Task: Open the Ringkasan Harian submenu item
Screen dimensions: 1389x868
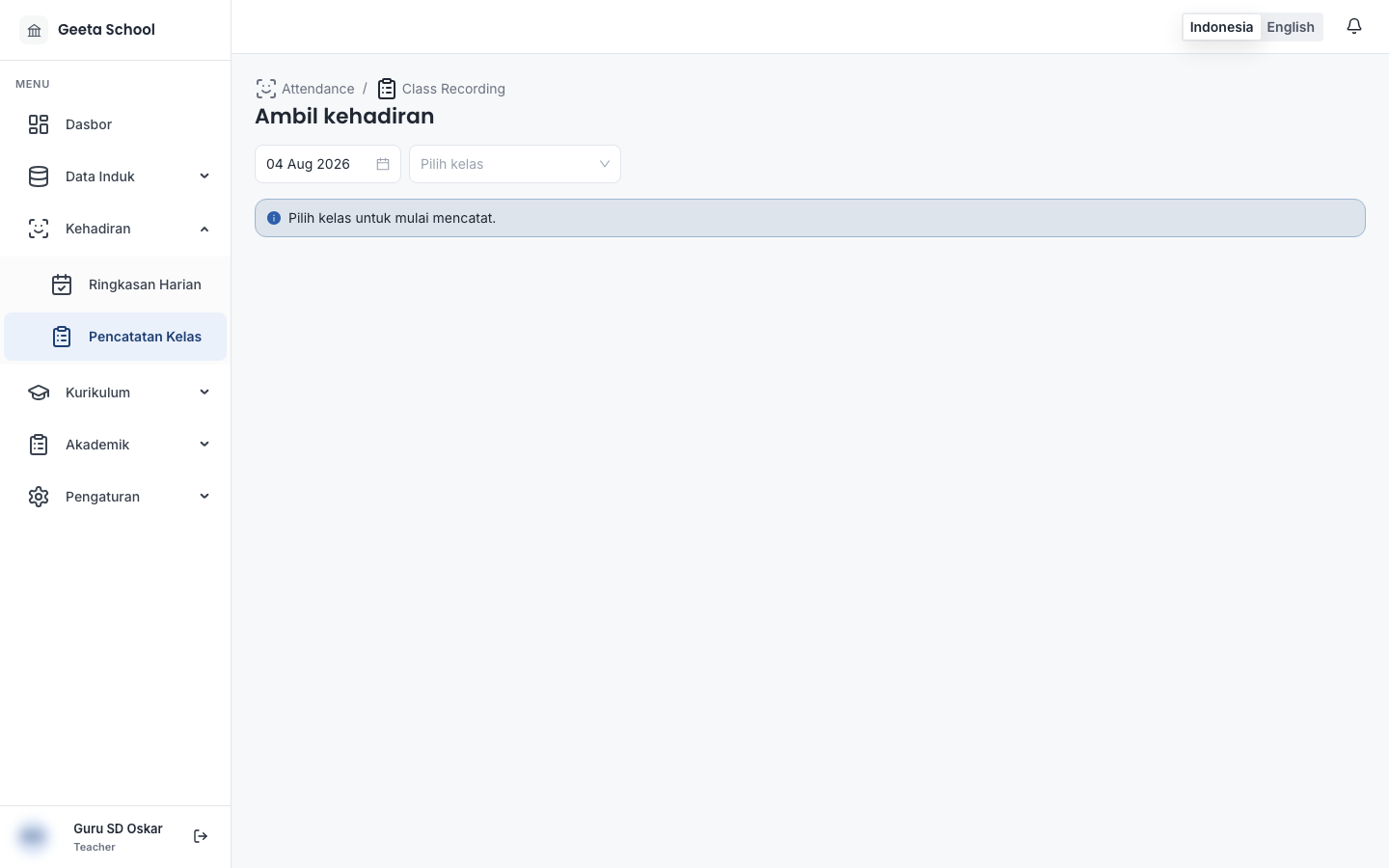Action: 116,285
